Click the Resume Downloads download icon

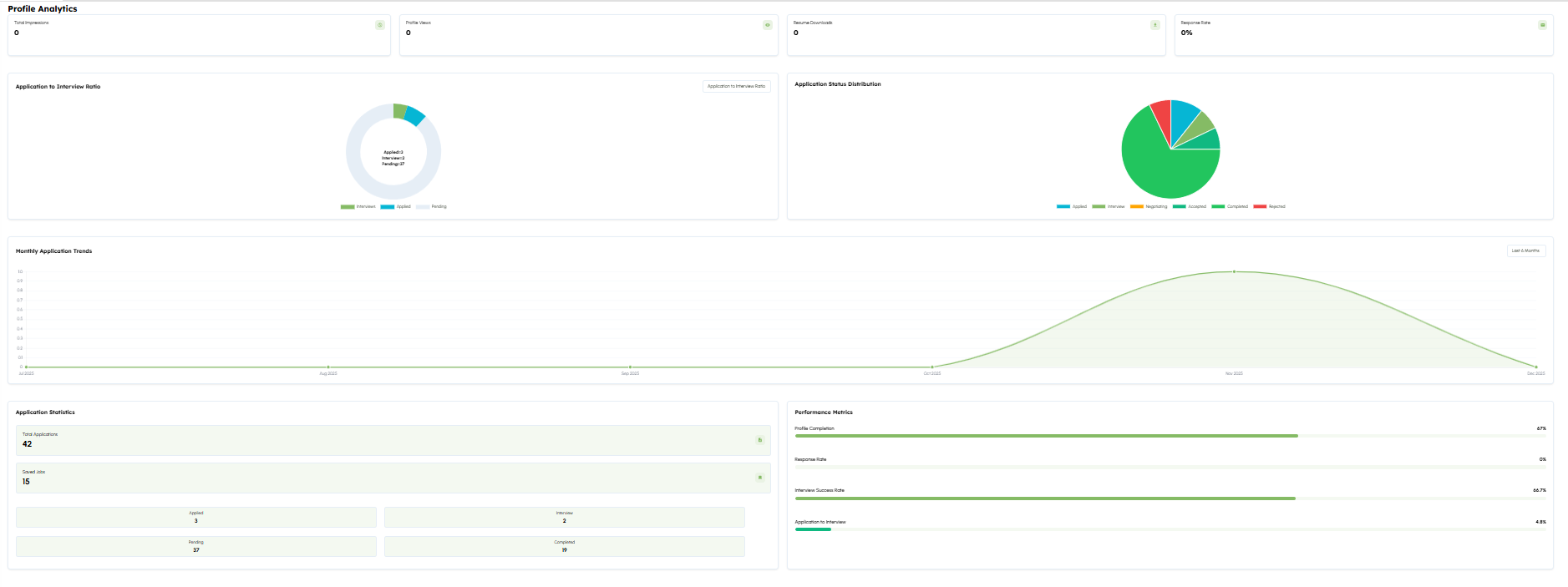click(x=1155, y=25)
